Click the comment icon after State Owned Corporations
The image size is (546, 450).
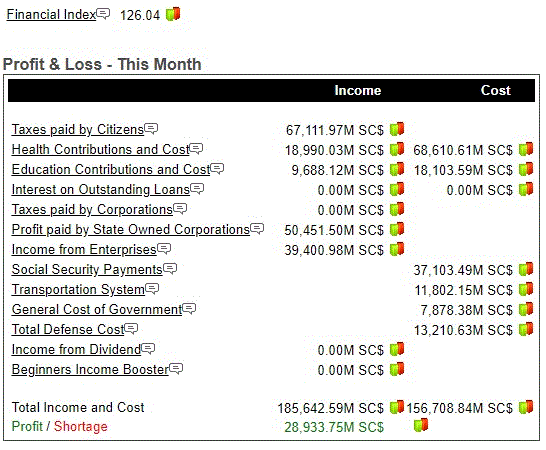(x=257, y=228)
